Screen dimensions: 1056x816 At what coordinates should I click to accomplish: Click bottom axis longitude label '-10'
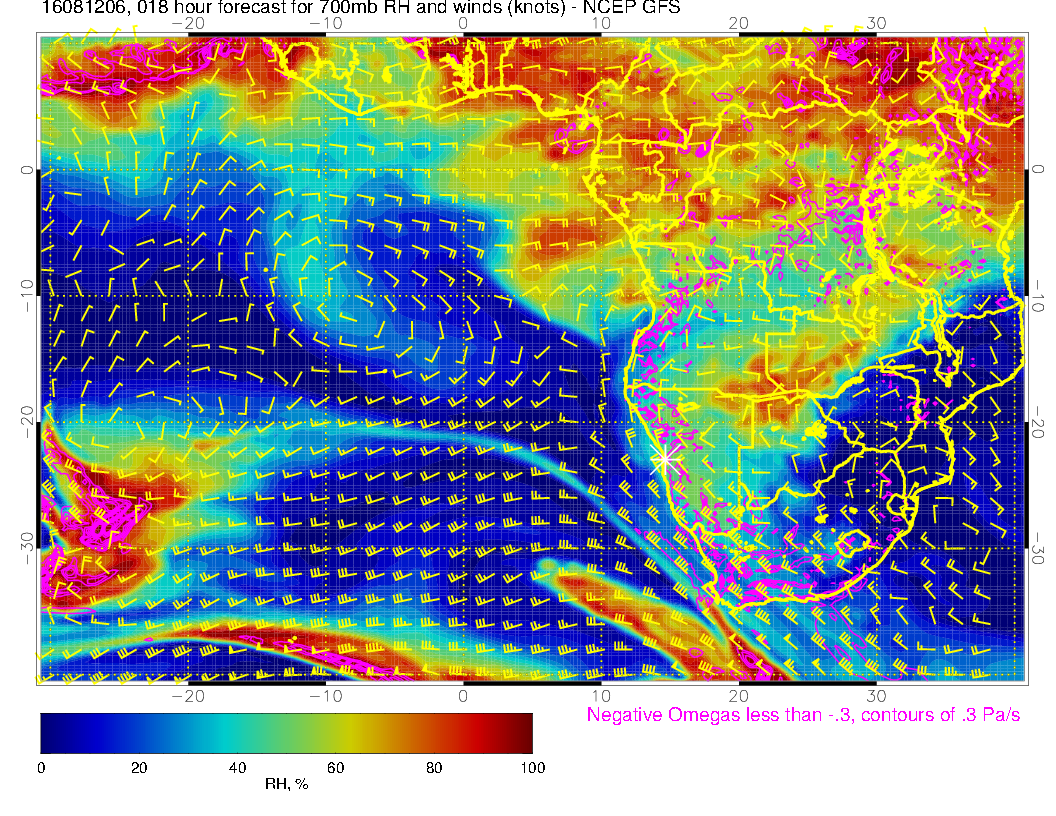[326, 696]
